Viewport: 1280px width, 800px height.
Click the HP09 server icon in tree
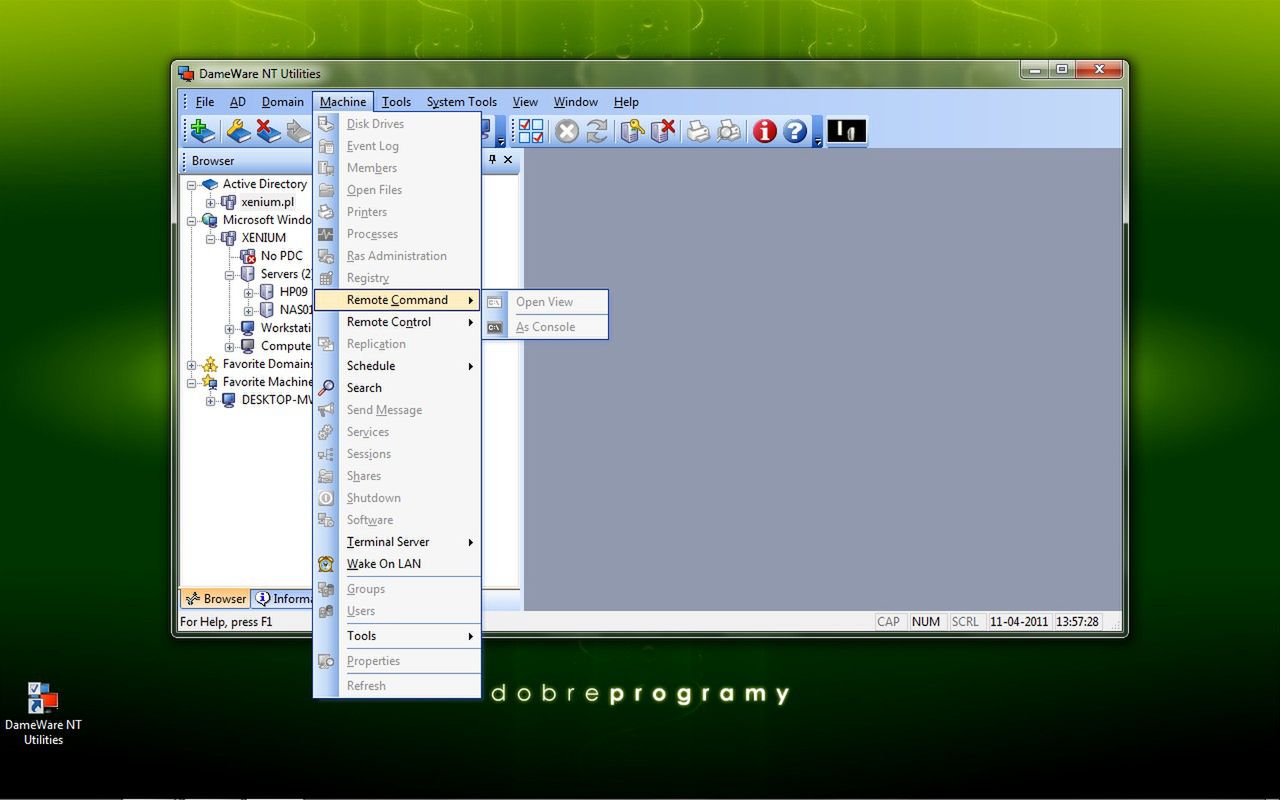point(267,292)
